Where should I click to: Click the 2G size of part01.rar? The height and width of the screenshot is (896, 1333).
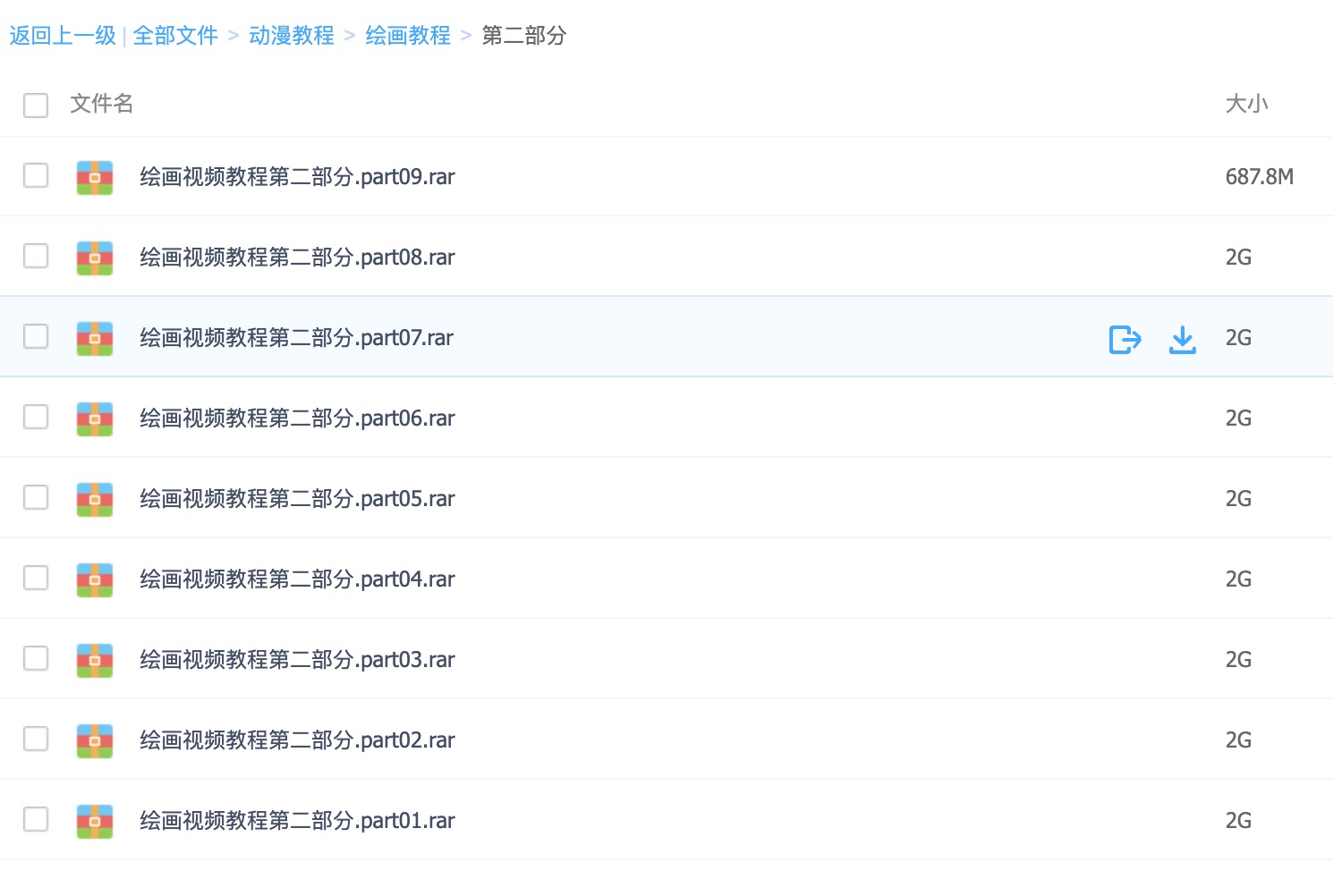1238,821
